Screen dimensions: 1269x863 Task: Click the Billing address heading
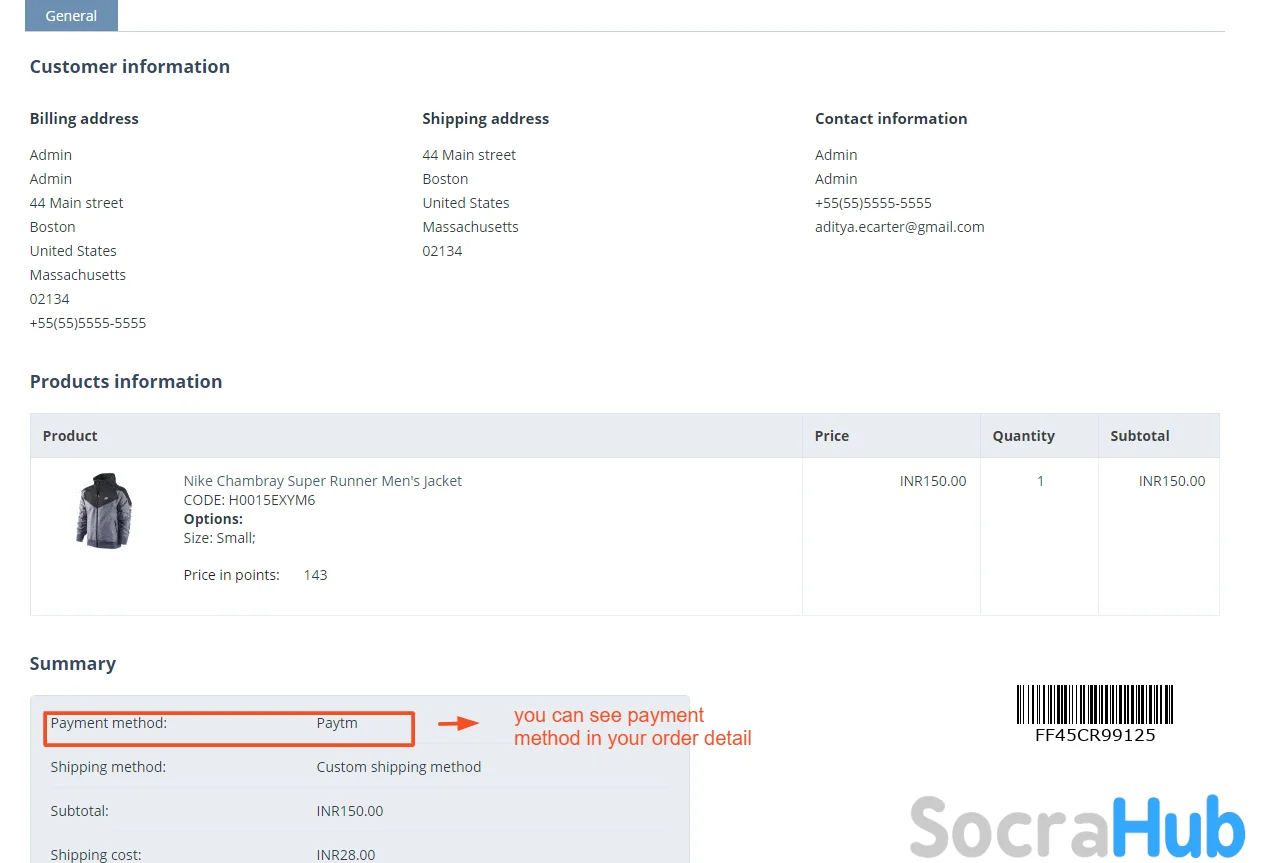pos(84,118)
